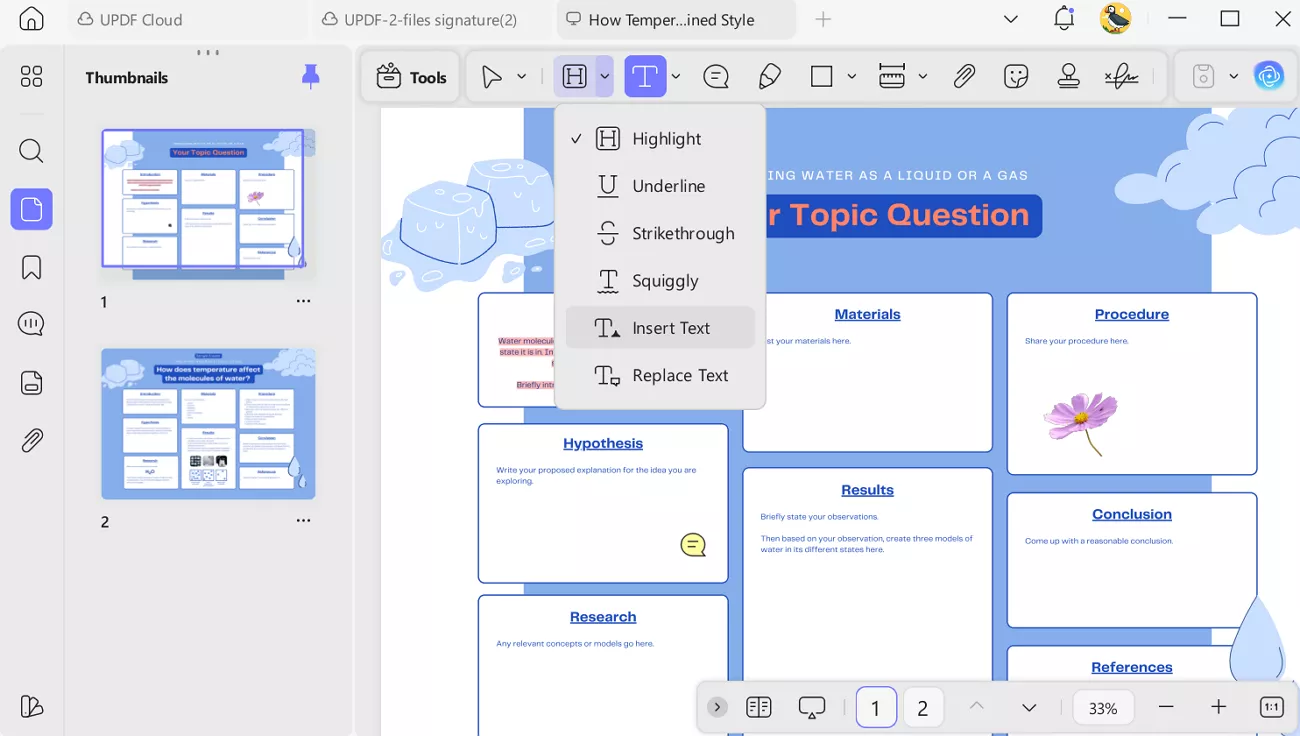Select the pencil drawing tool
The image size is (1300, 736).
click(x=769, y=77)
